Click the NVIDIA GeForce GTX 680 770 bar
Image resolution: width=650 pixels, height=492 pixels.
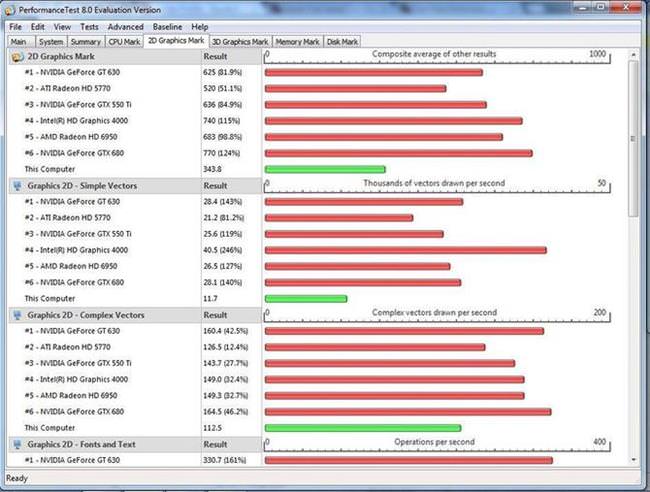click(x=399, y=153)
